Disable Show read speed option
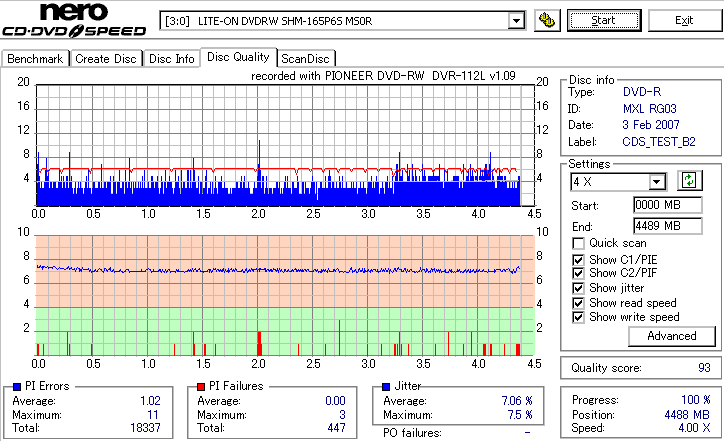Image resolution: width=724 pixels, height=441 pixels. [578, 303]
